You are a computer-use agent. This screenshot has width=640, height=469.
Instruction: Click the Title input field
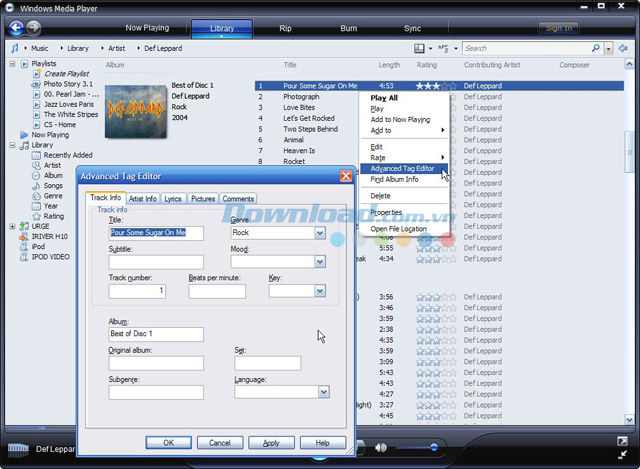click(156, 233)
